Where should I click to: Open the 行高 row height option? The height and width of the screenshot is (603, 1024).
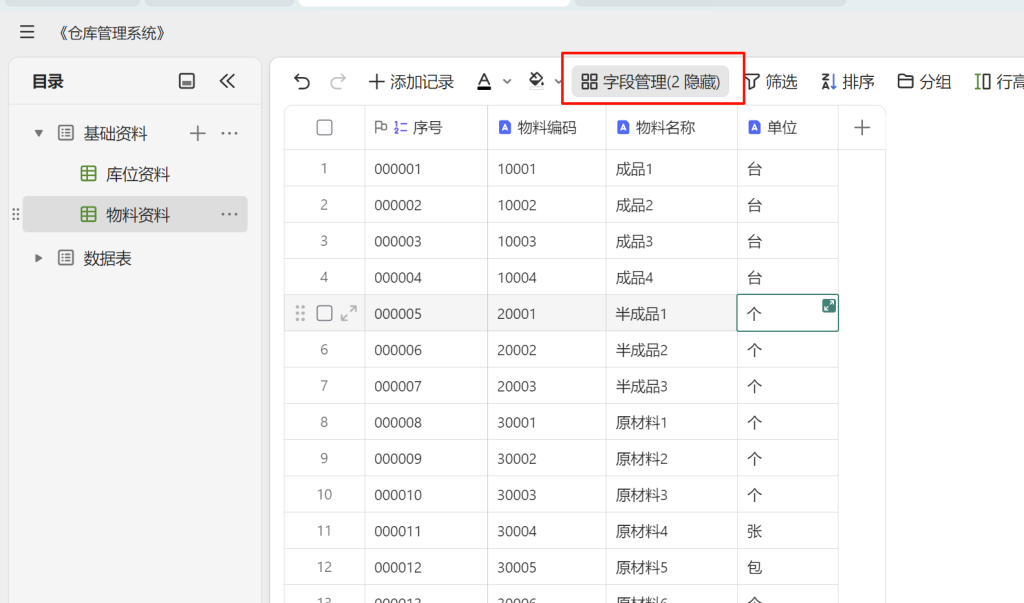point(999,82)
